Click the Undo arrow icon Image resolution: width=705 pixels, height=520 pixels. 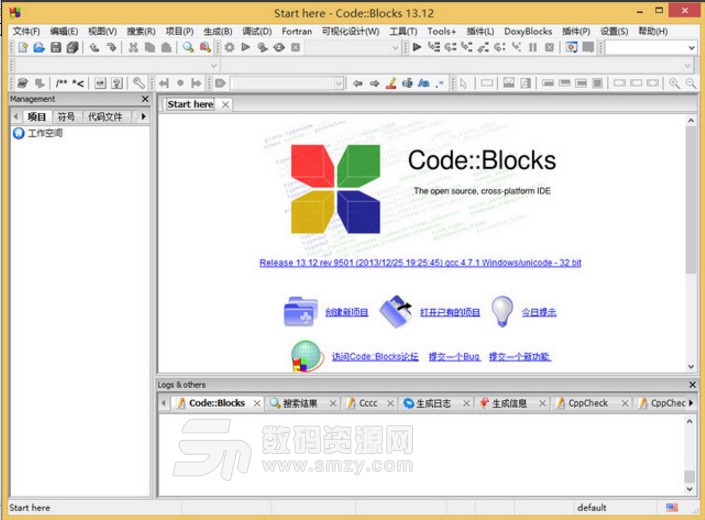pyautogui.click(x=94, y=47)
